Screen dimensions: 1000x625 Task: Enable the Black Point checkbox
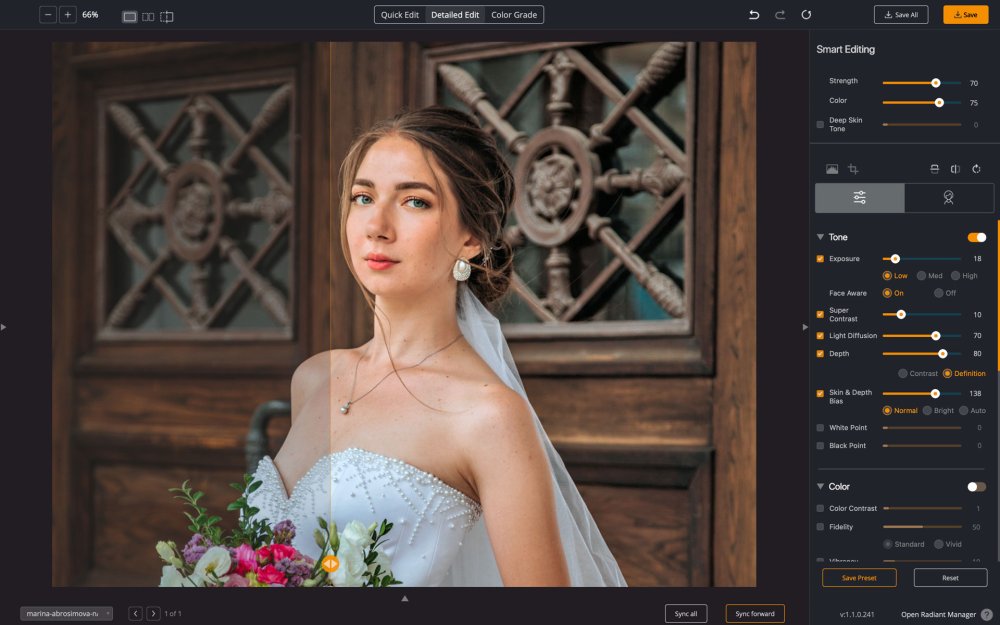[820, 446]
